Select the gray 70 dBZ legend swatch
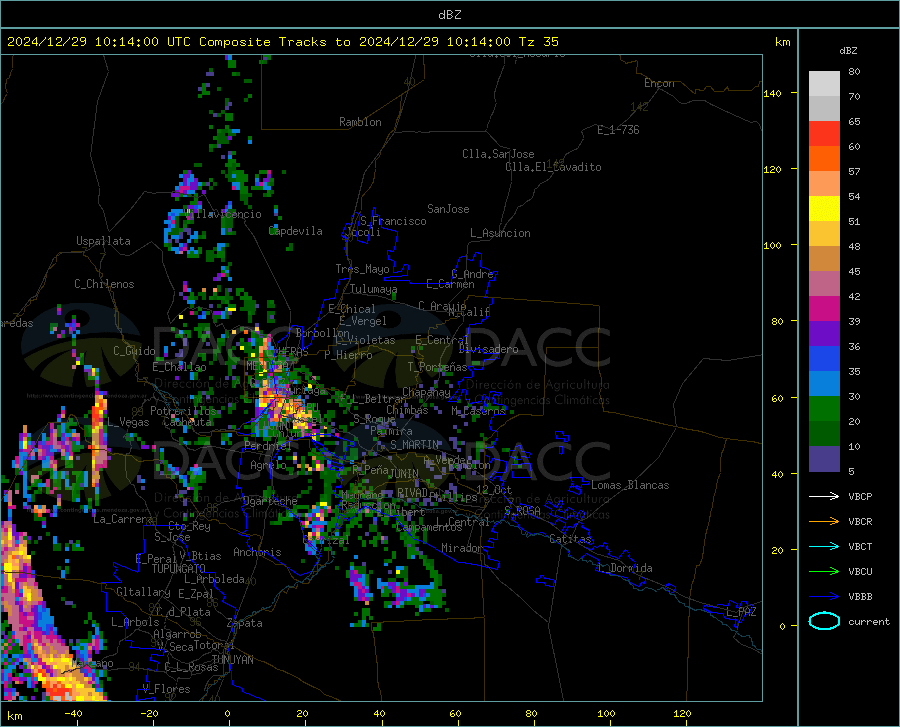The image size is (900, 727). click(x=824, y=108)
